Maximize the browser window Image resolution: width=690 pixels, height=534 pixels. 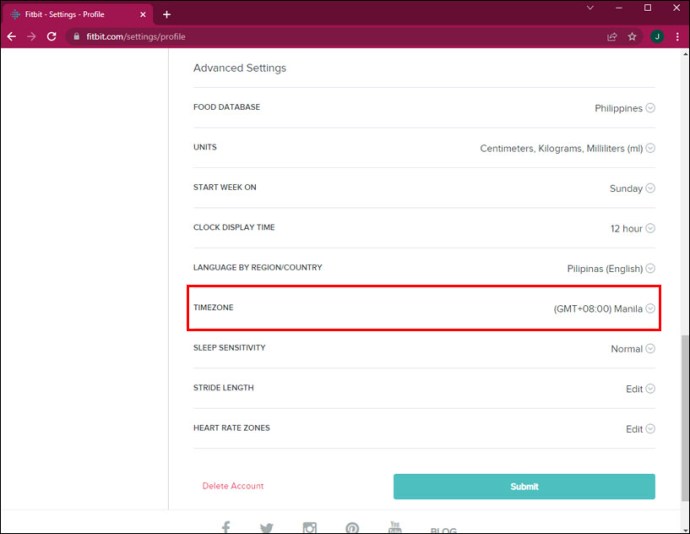pos(648,7)
